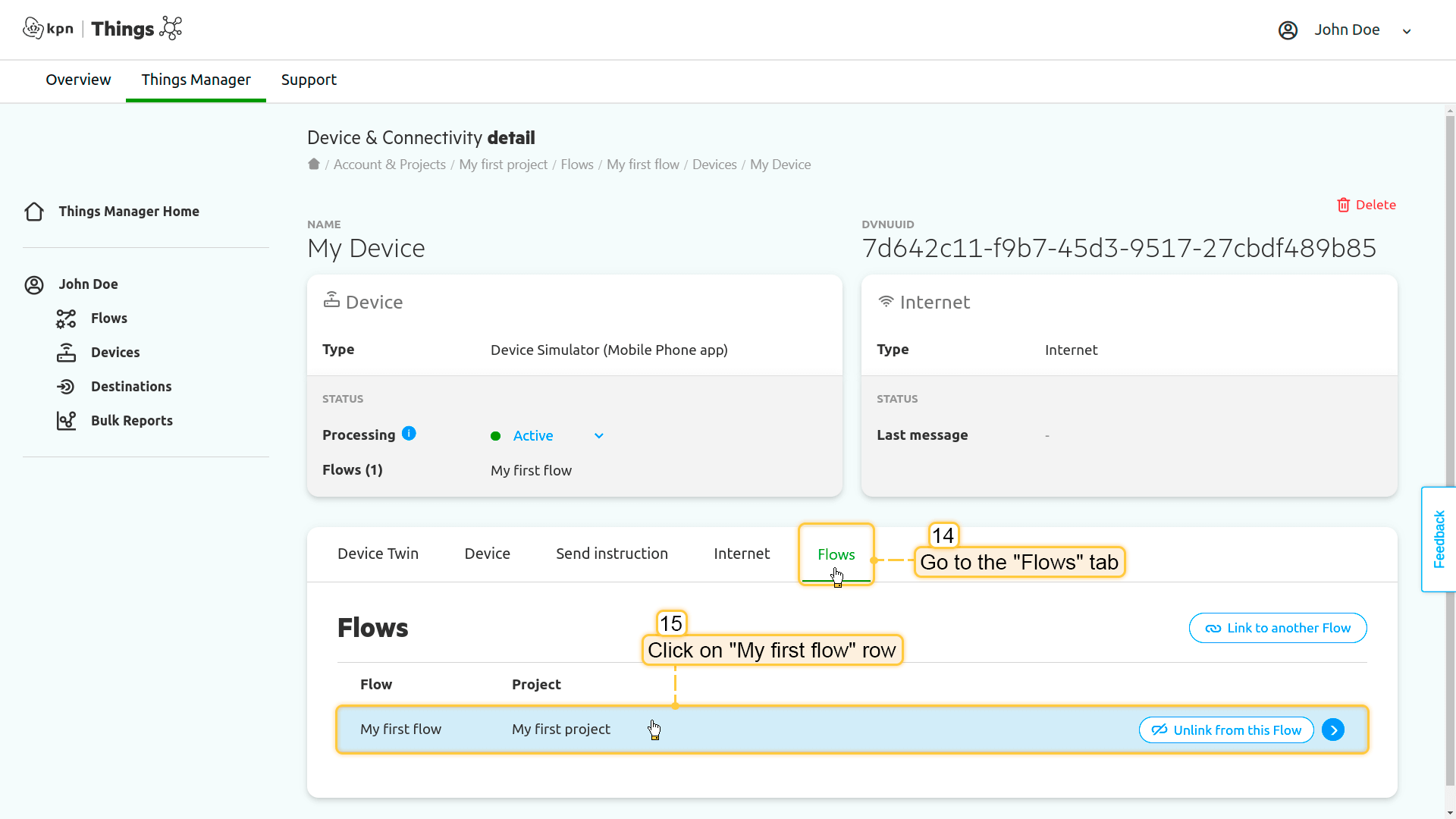
Task: Click the KPN Things logo
Action: point(102,29)
